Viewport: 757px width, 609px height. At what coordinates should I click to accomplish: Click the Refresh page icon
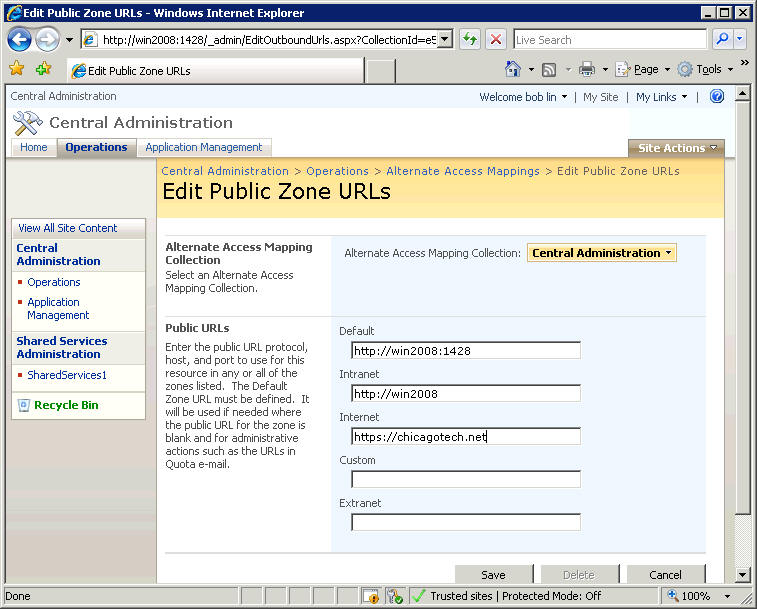pyautogui.click(x=470, y=39)
